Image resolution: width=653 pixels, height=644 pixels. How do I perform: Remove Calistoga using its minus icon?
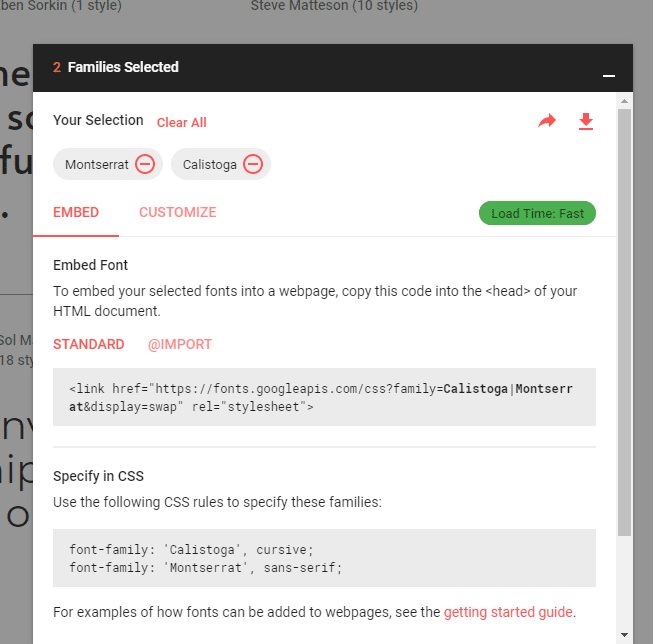[x=253, y=164]
